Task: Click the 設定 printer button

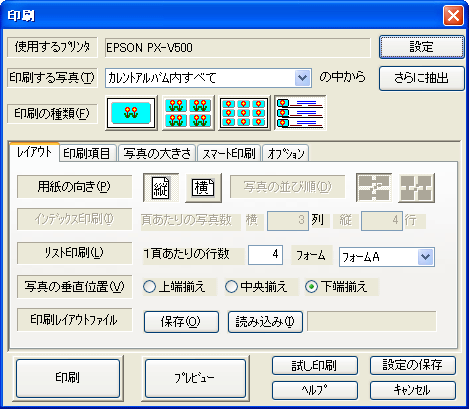Action: (x=421, y=47)
